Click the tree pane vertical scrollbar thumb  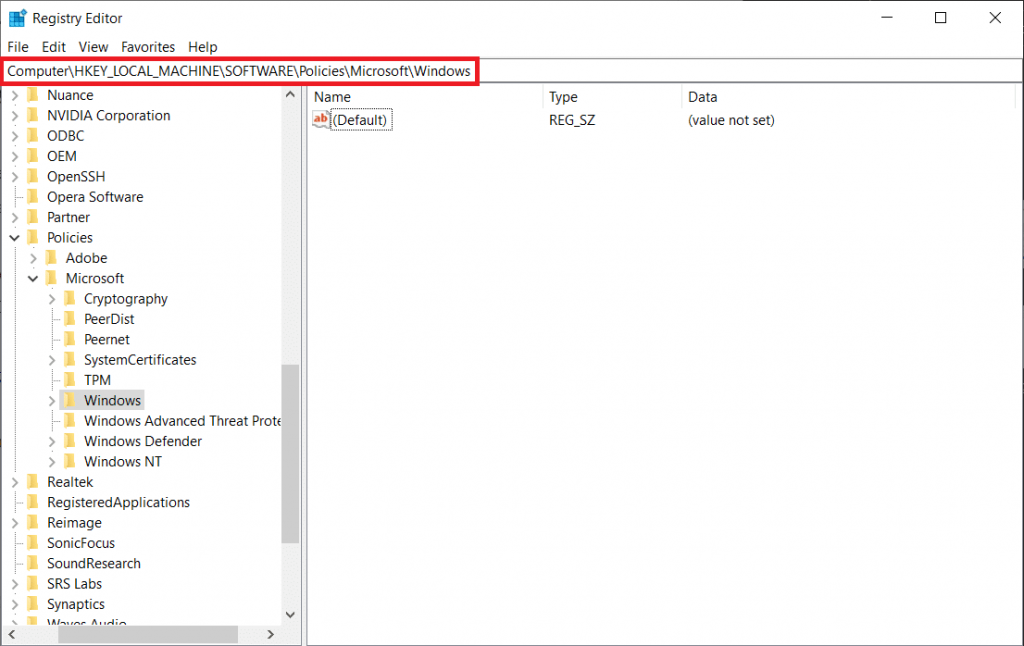coord(290,453)
